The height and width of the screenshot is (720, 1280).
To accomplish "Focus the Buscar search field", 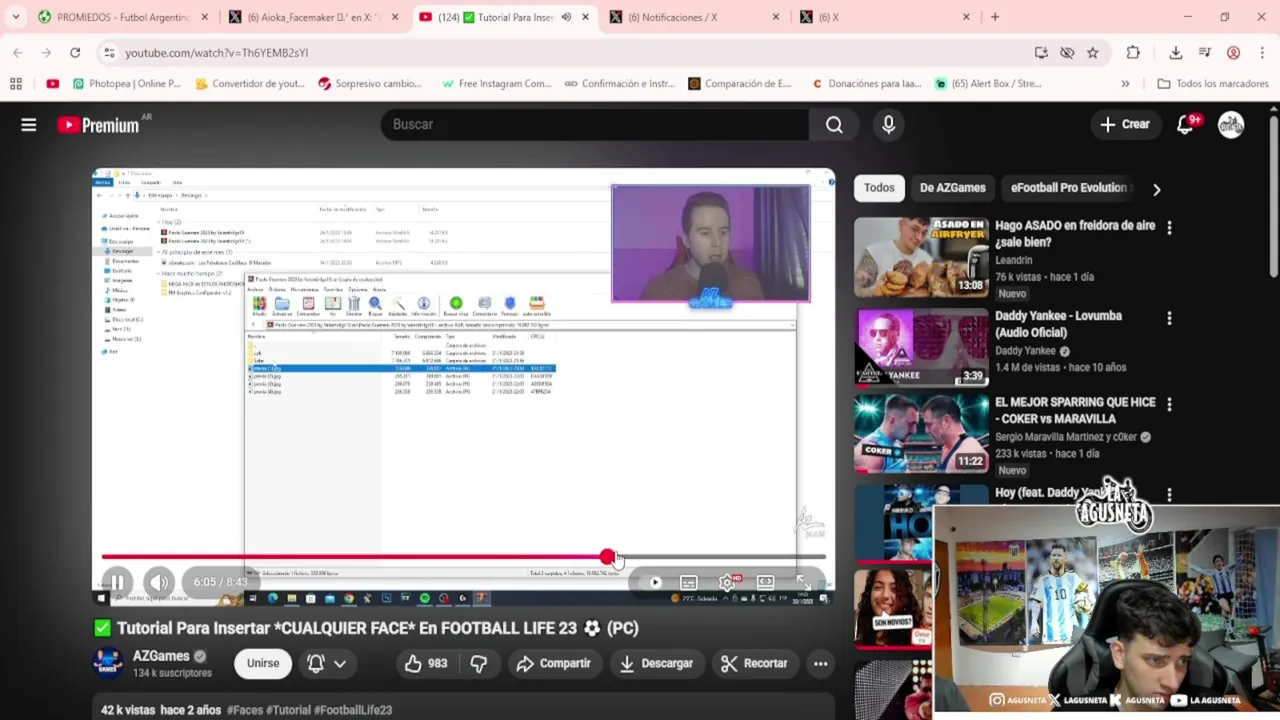I will tap(595, 124).
